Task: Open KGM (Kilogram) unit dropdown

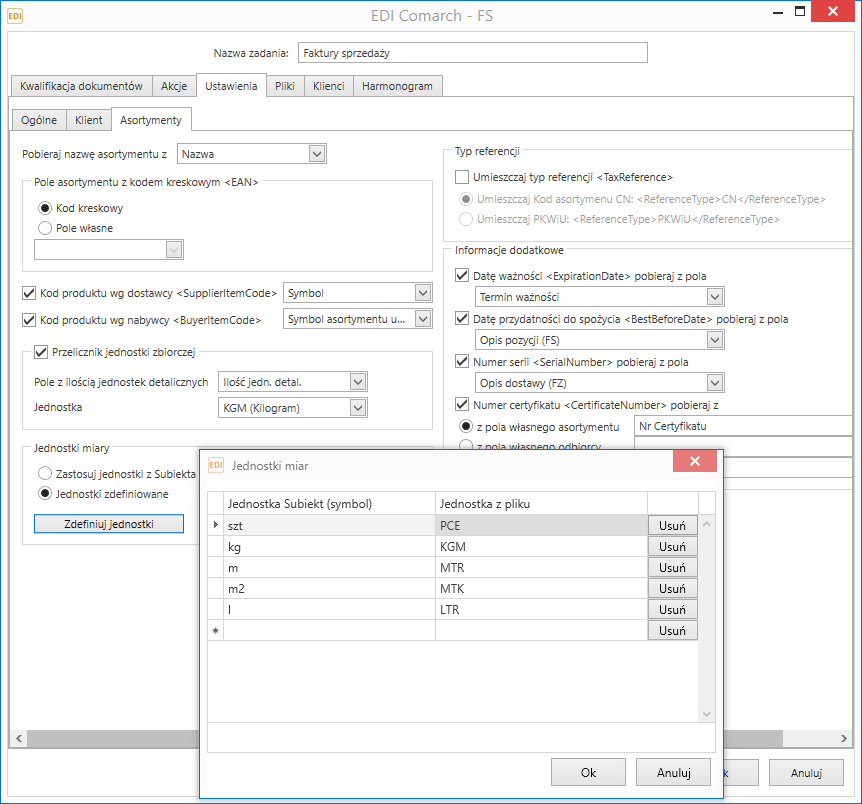Action: point(358,408)
